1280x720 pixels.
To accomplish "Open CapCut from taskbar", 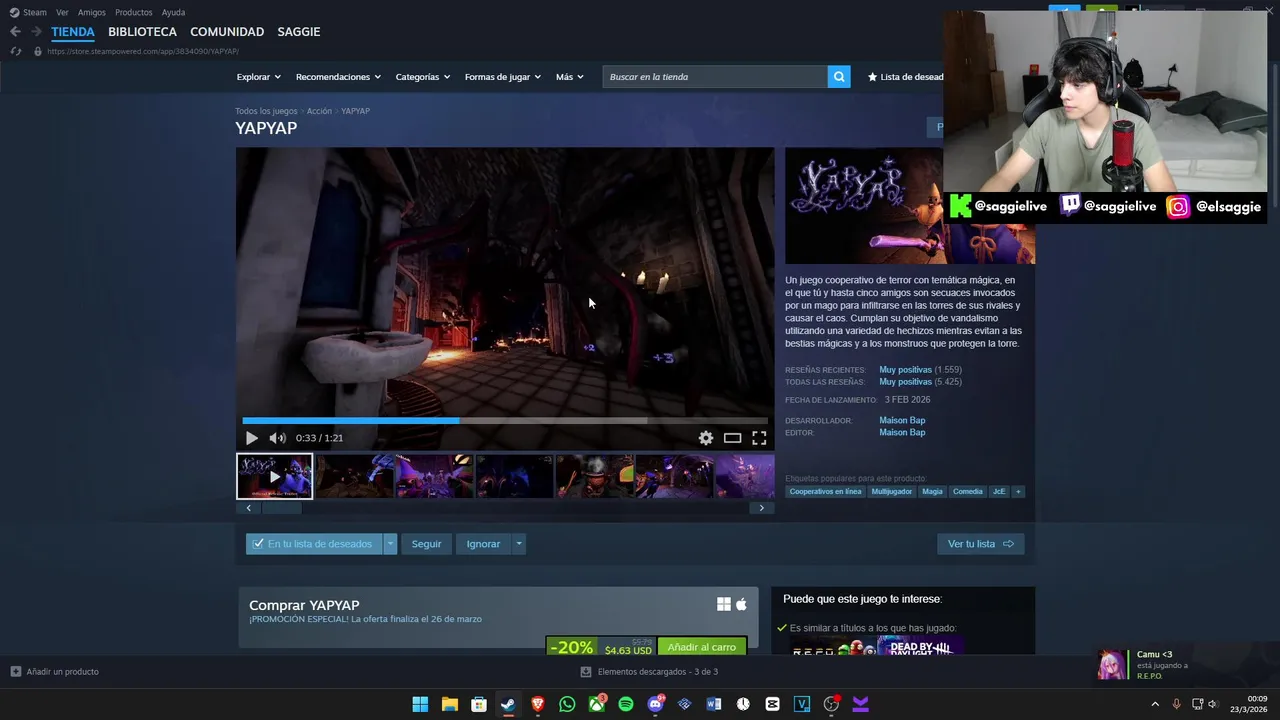I will [772, 704].
